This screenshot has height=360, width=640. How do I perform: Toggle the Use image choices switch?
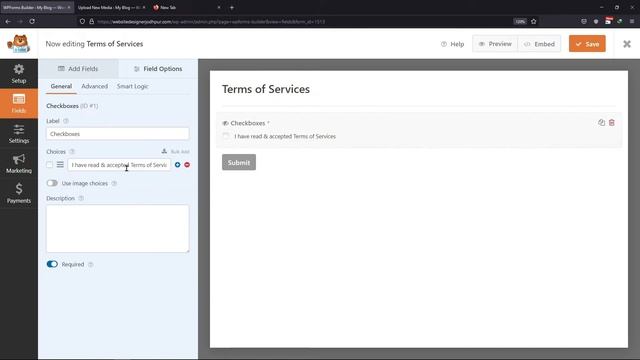click(x=52, y=183)
